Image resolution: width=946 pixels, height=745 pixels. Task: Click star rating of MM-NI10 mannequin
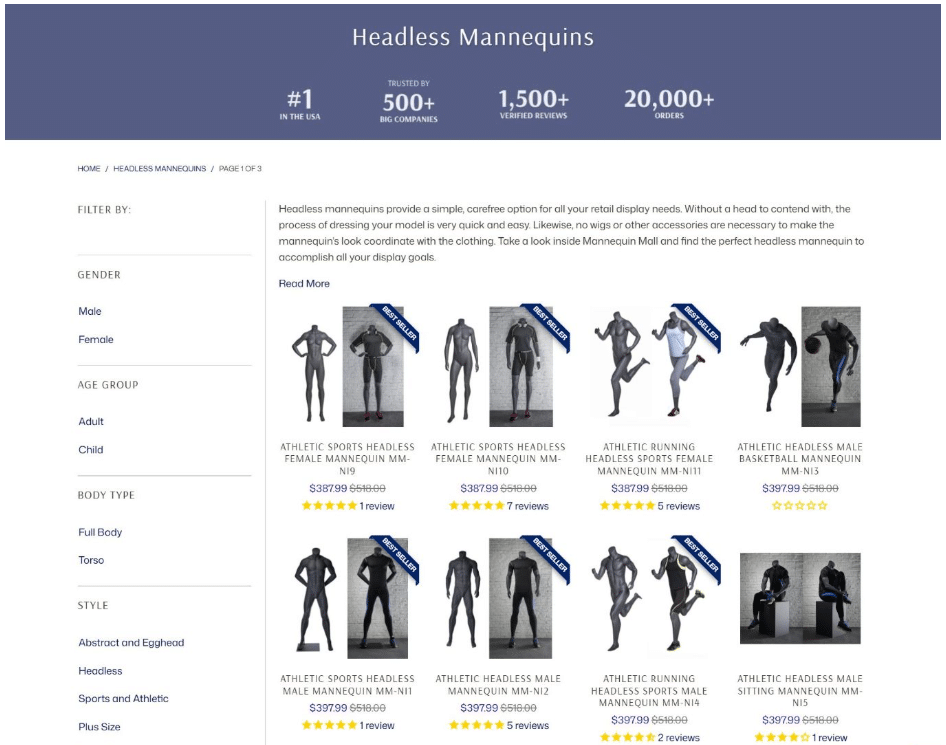(x=477, y=506)
